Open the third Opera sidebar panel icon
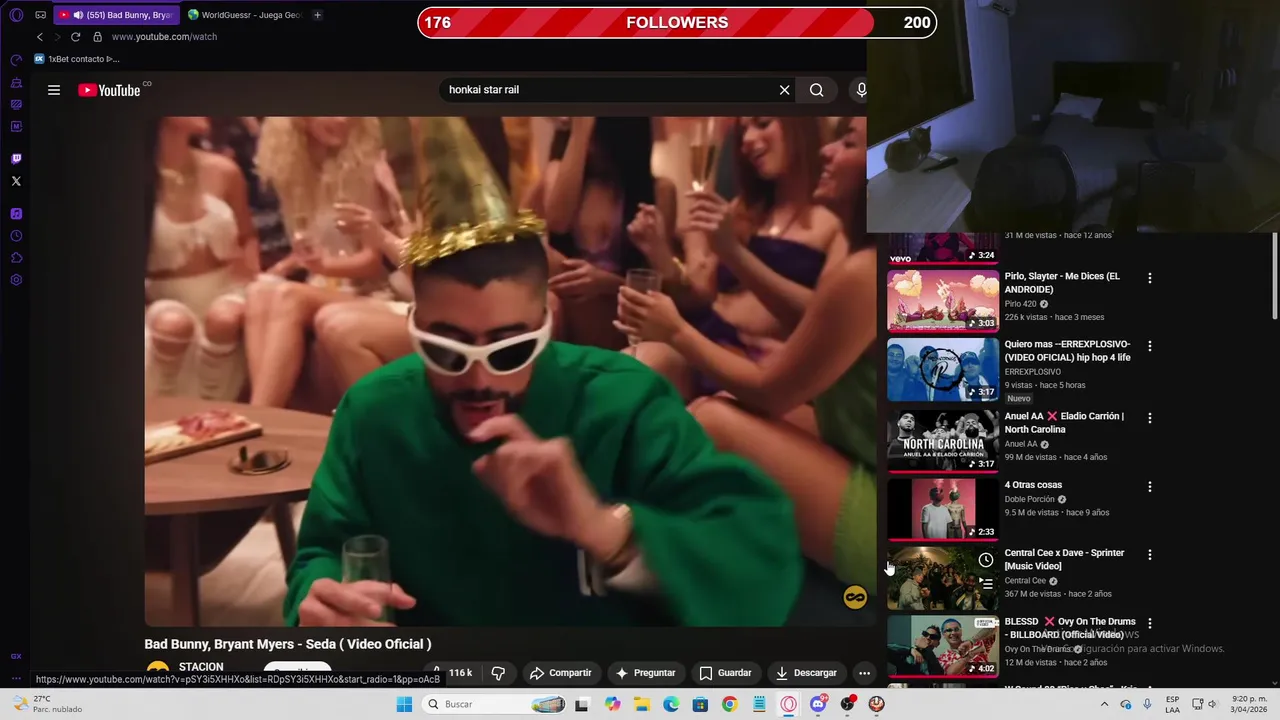Screen dimensions: 1280x720 16,104
